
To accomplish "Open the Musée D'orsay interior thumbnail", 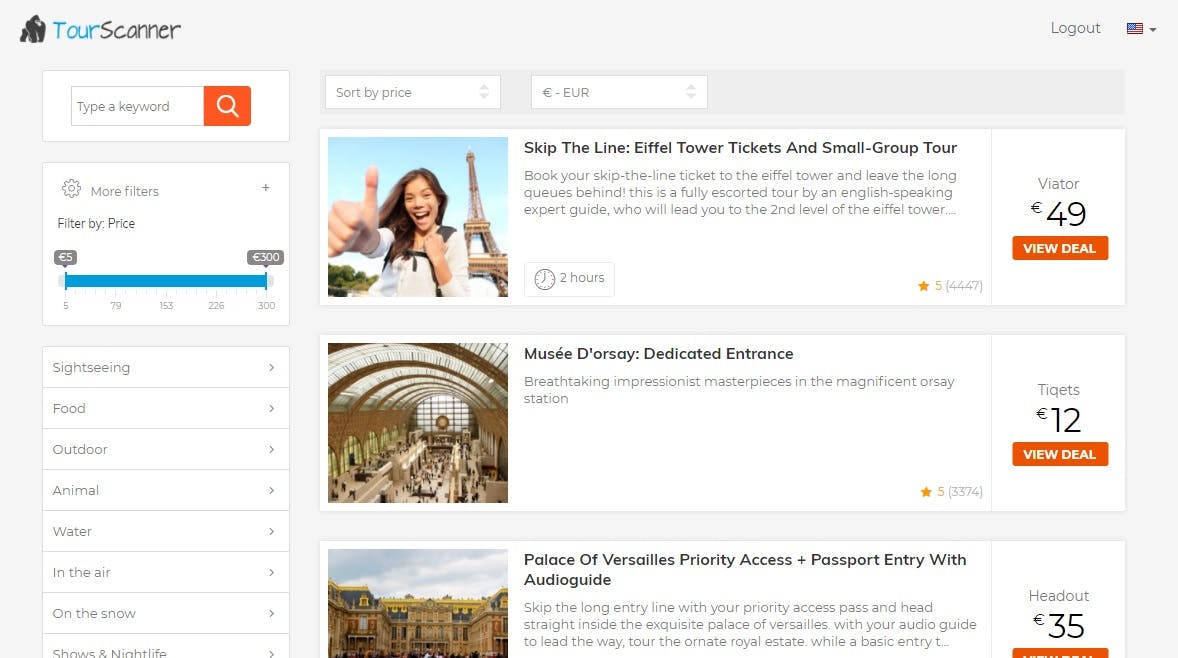I will point(418,423).
